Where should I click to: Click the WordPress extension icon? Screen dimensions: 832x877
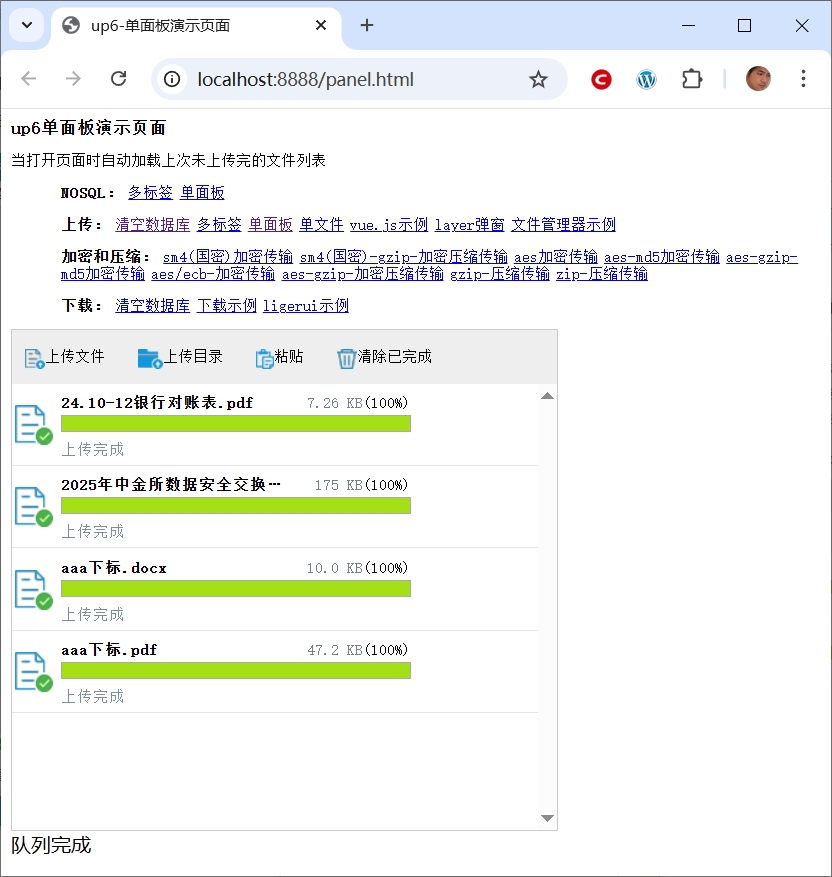pos(647,79)
